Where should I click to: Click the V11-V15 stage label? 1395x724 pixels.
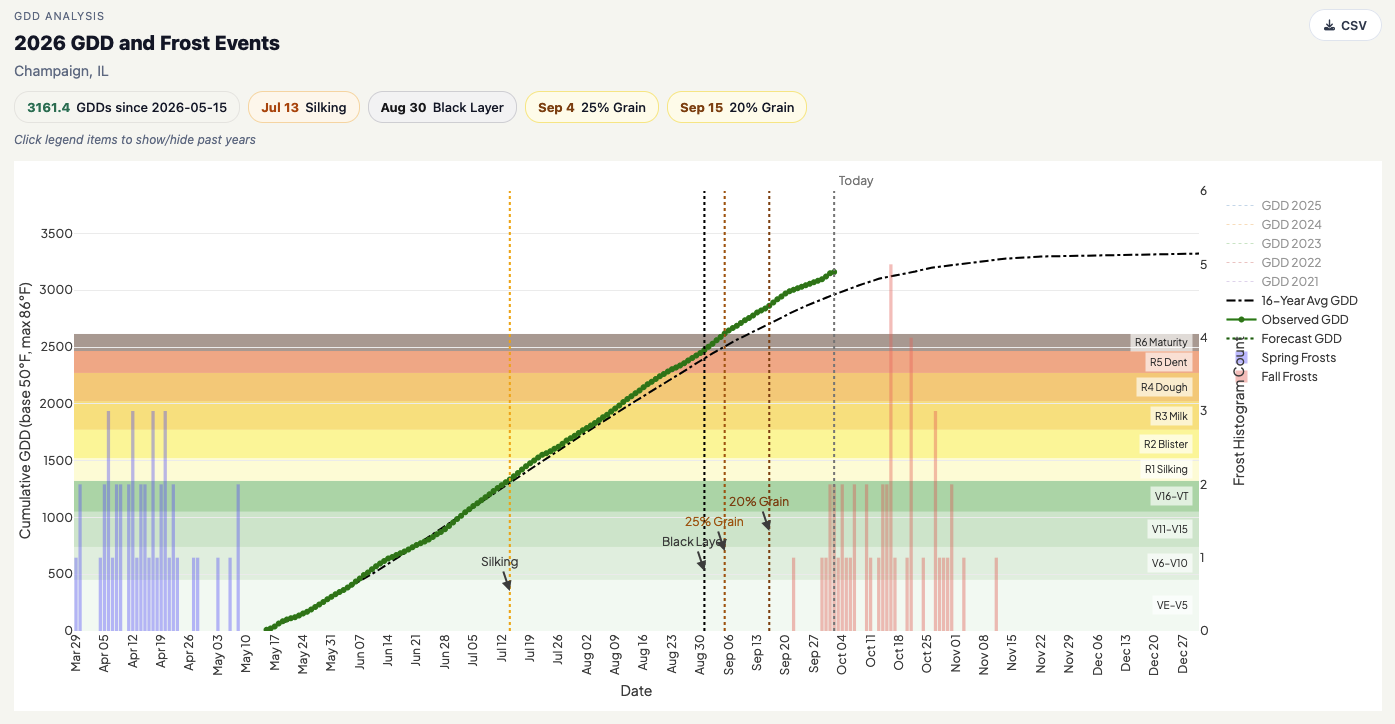pyautogui.click(x=1169, y=529)
